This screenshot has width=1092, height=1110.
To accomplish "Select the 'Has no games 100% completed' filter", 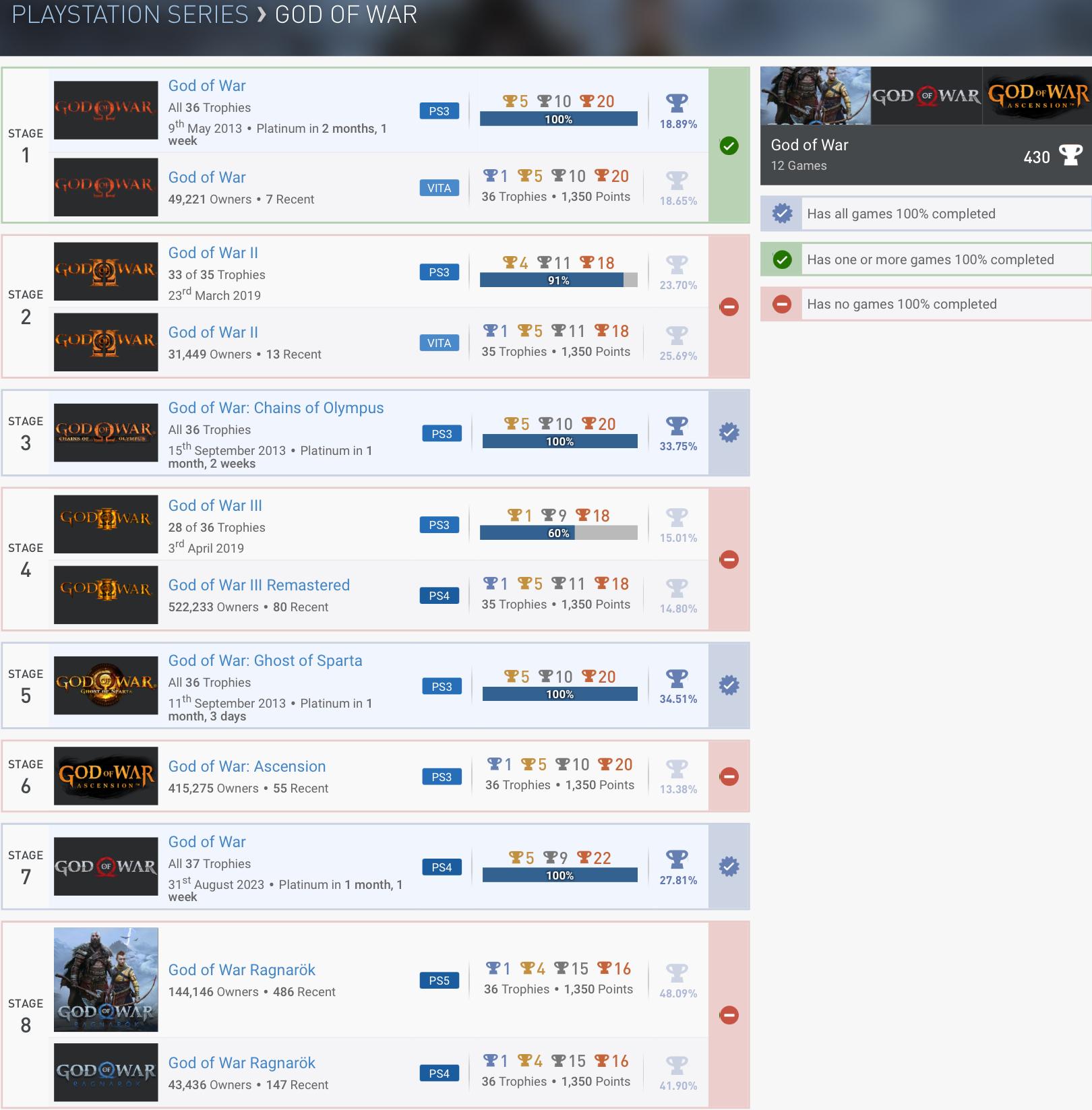I will (x=901, y=304).
